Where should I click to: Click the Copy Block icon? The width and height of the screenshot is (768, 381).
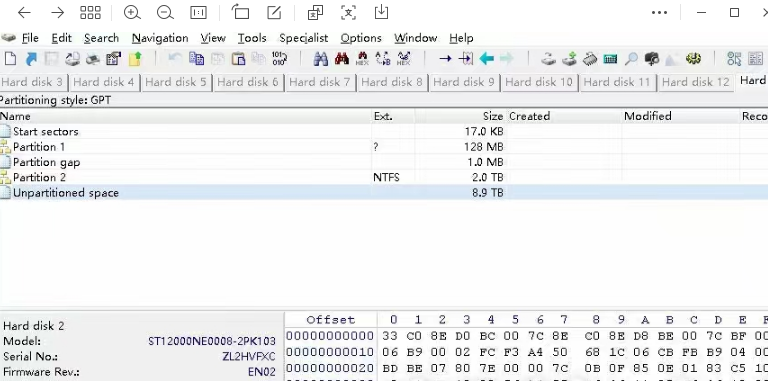196,59
